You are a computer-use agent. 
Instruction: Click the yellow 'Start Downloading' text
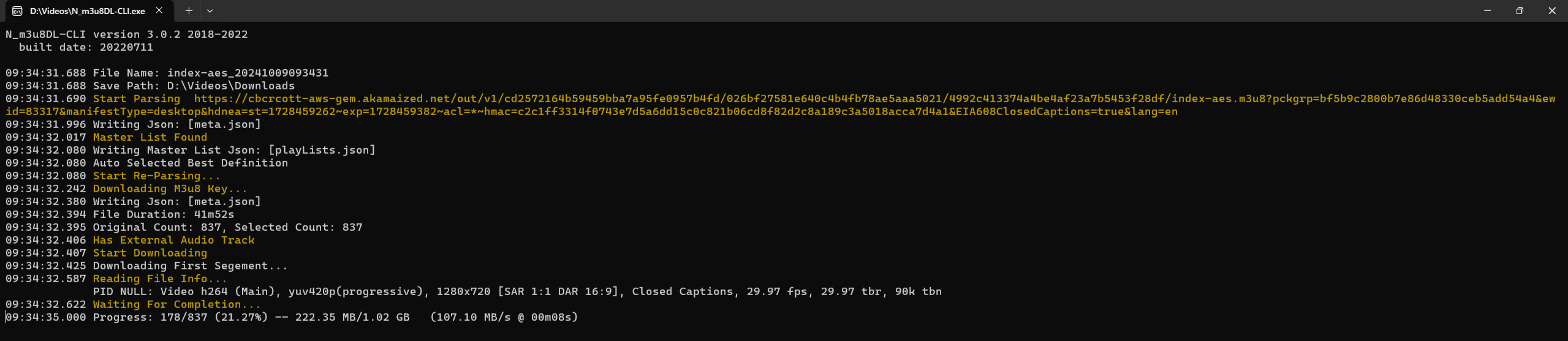150,253
